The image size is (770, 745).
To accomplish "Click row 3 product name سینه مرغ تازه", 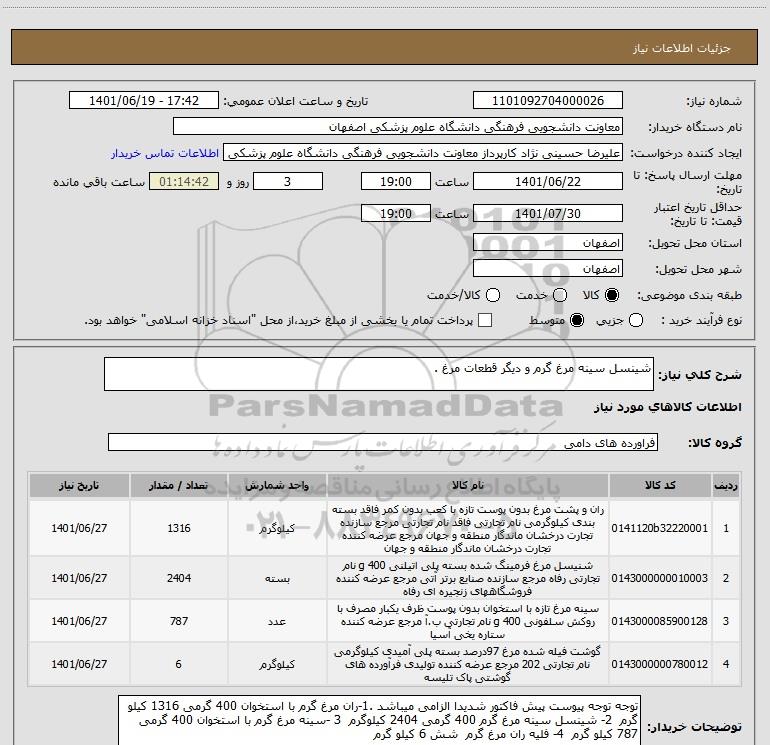I will point(468,621).
